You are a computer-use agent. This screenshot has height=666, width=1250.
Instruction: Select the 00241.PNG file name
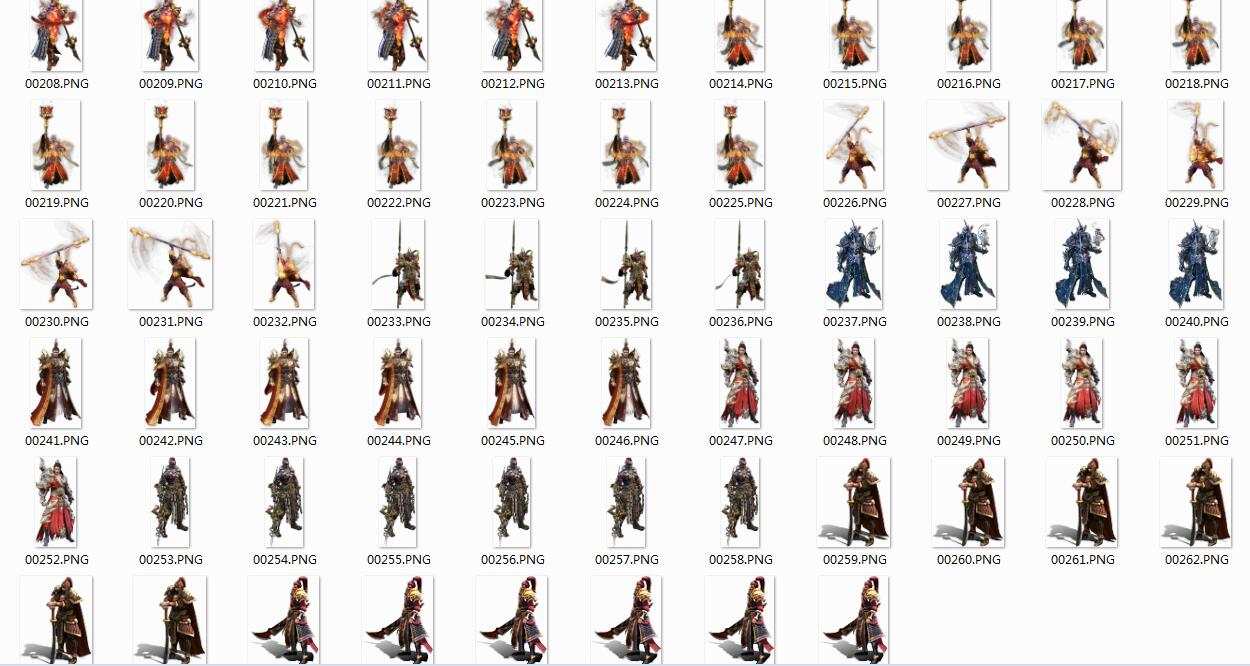(x=57, y=441)
